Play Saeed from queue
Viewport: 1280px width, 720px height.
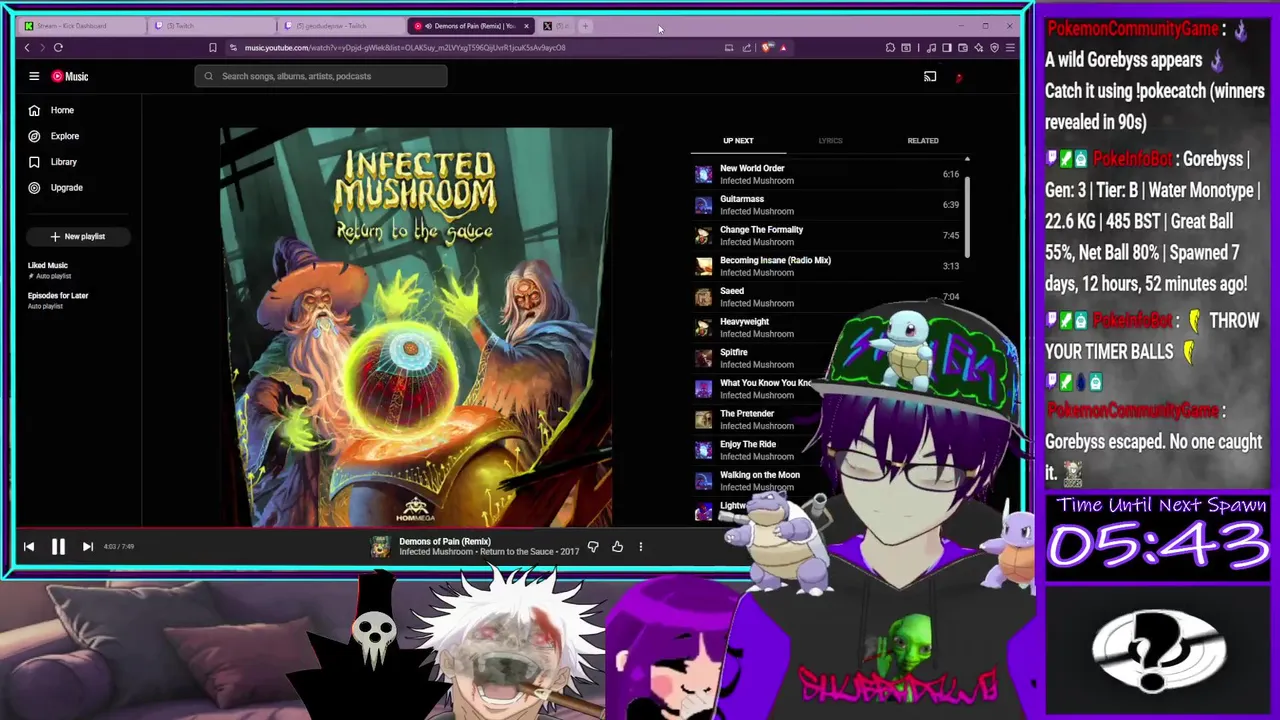[828, 297]
